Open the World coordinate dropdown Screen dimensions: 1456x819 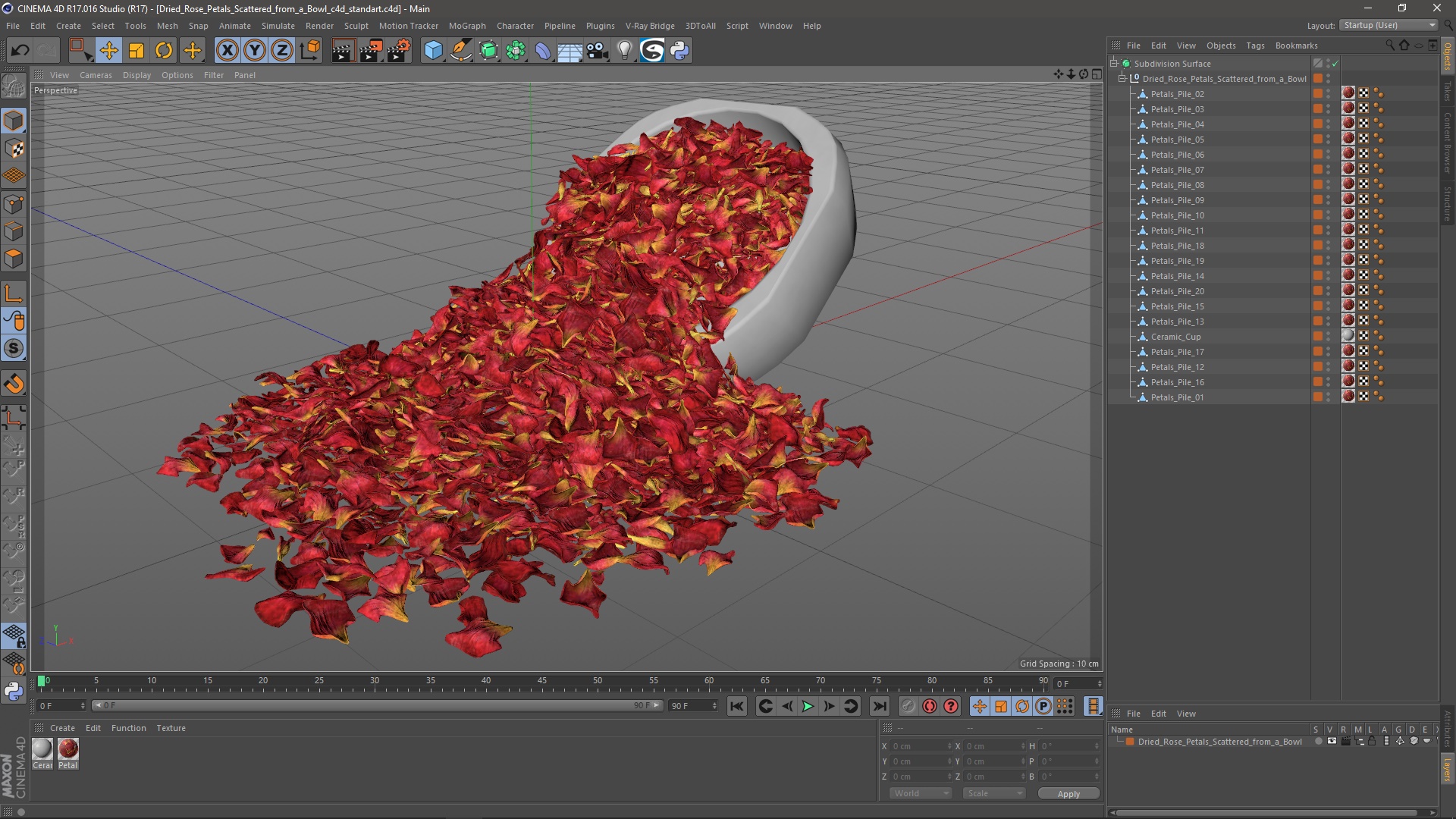click(921, 793)
